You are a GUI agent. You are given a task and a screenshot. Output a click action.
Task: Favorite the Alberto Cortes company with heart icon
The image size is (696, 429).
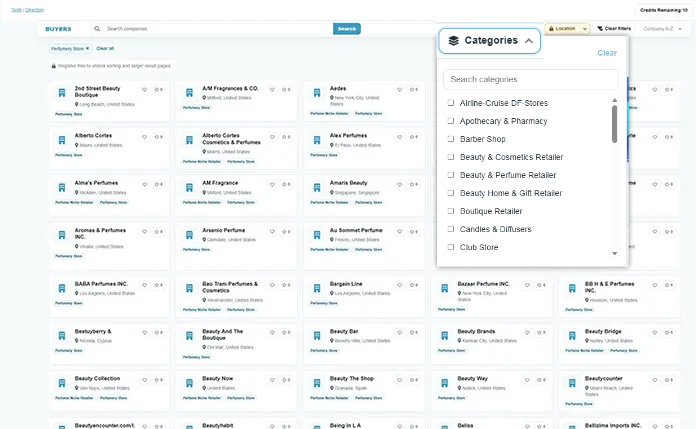(x=144, y=137)
